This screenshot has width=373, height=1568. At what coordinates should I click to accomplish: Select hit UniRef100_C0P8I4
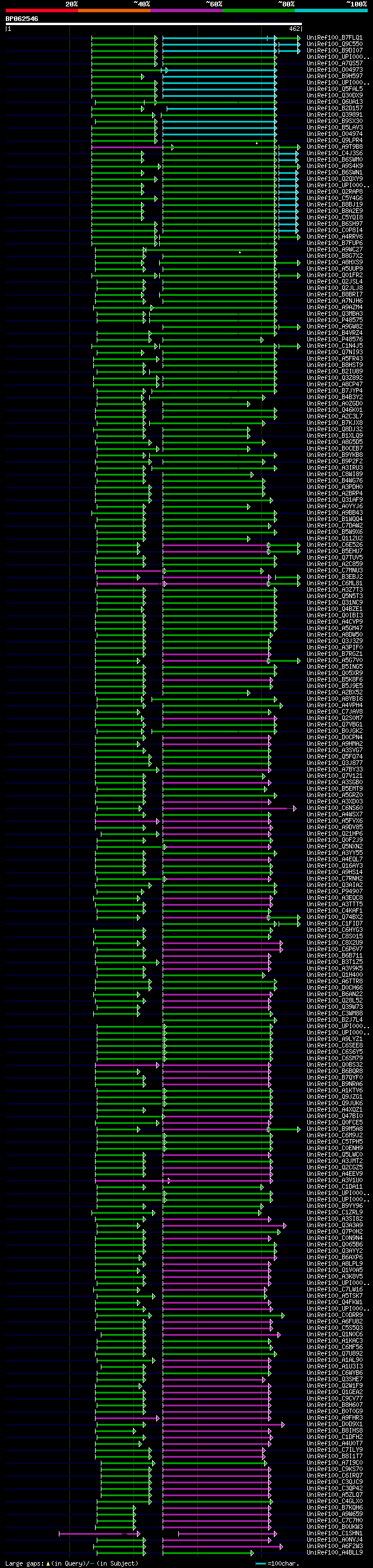point(335,230)
